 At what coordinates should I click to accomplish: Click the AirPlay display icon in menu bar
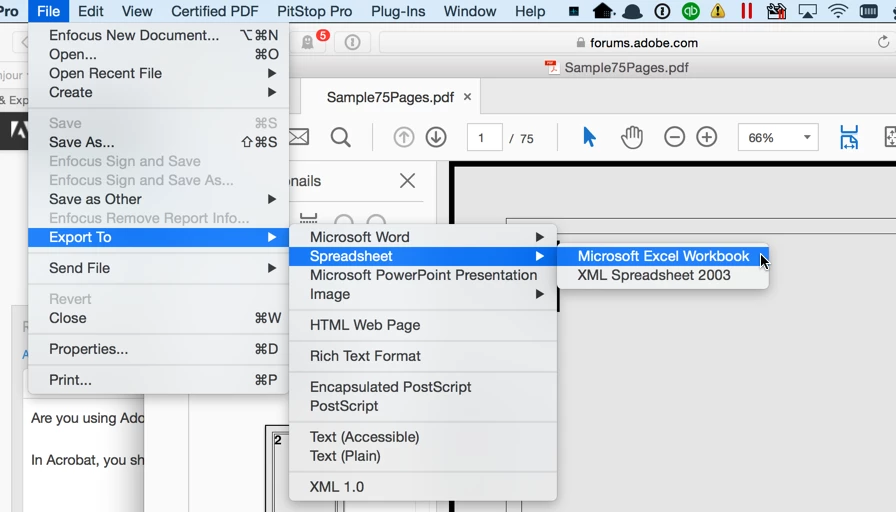807,11
